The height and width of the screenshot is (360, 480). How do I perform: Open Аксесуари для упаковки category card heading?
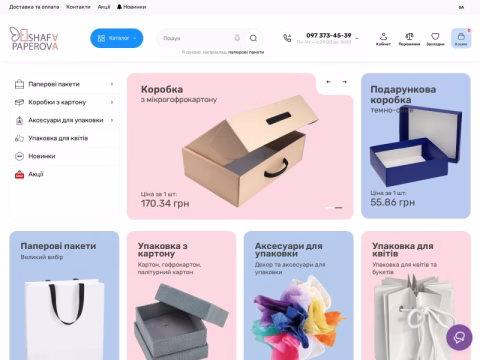289,250
